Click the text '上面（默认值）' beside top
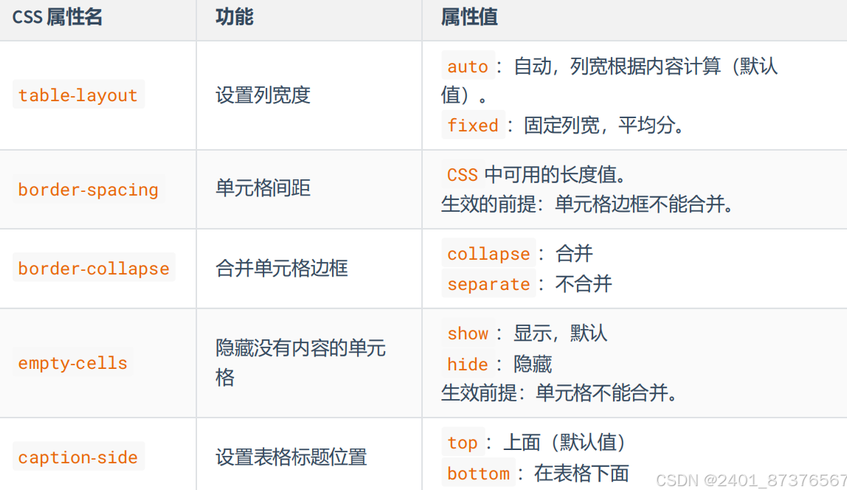This screenshot has height=490, width=847. pyautogui.click(x=564, y=442)
